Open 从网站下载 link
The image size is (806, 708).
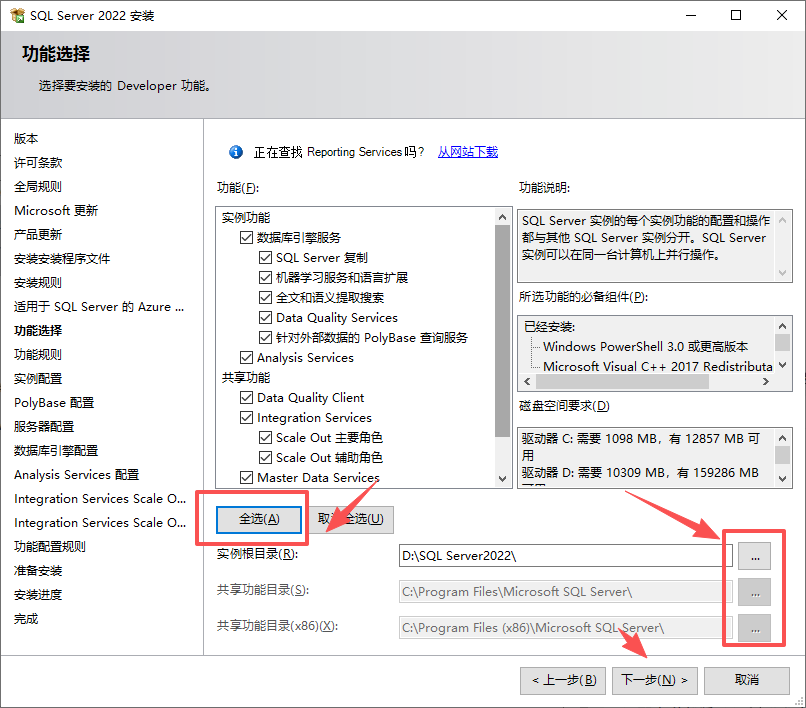pyautogui.click(x=468, y=152)
